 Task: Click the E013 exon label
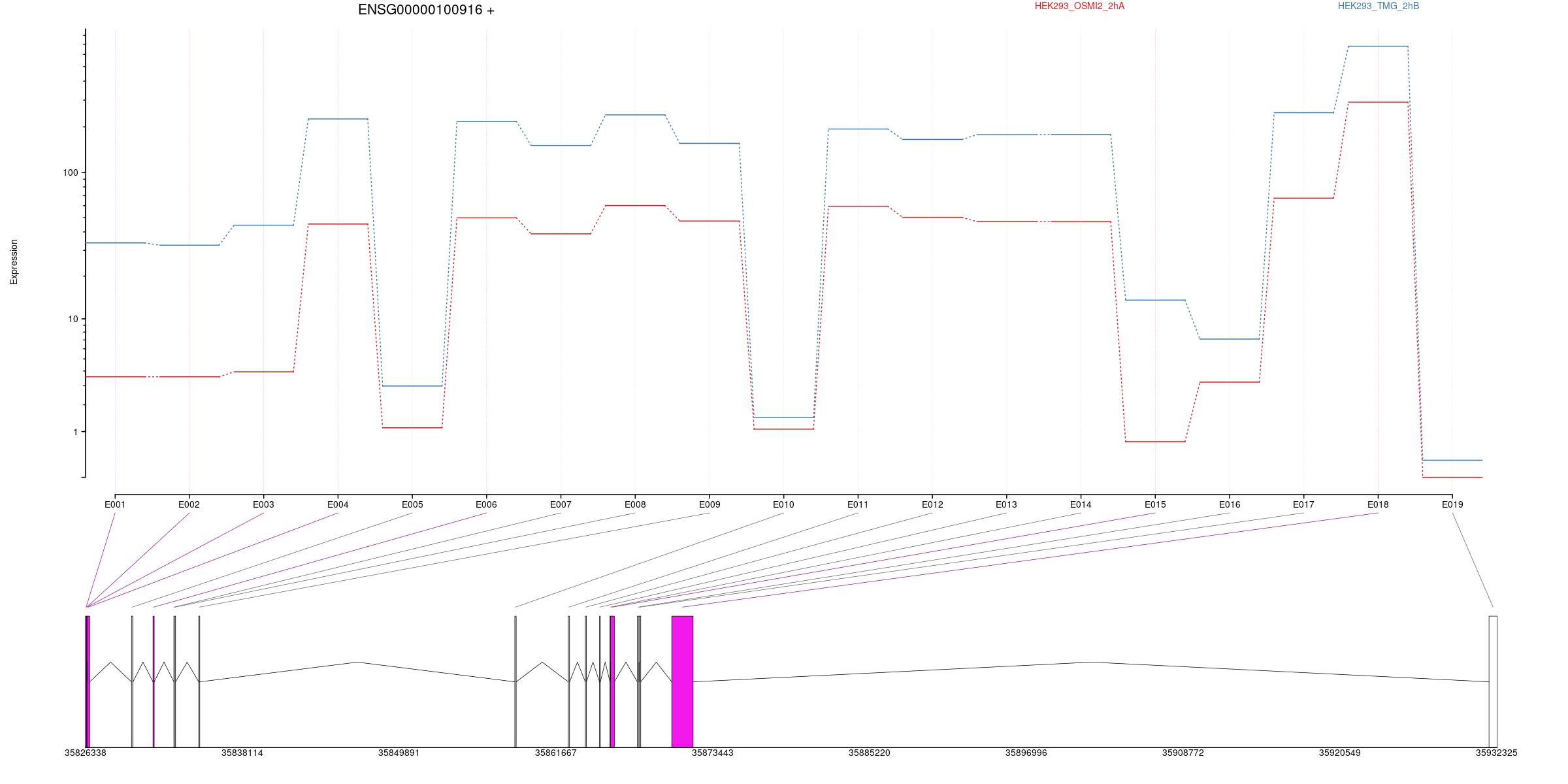(x=1006, y=504)
